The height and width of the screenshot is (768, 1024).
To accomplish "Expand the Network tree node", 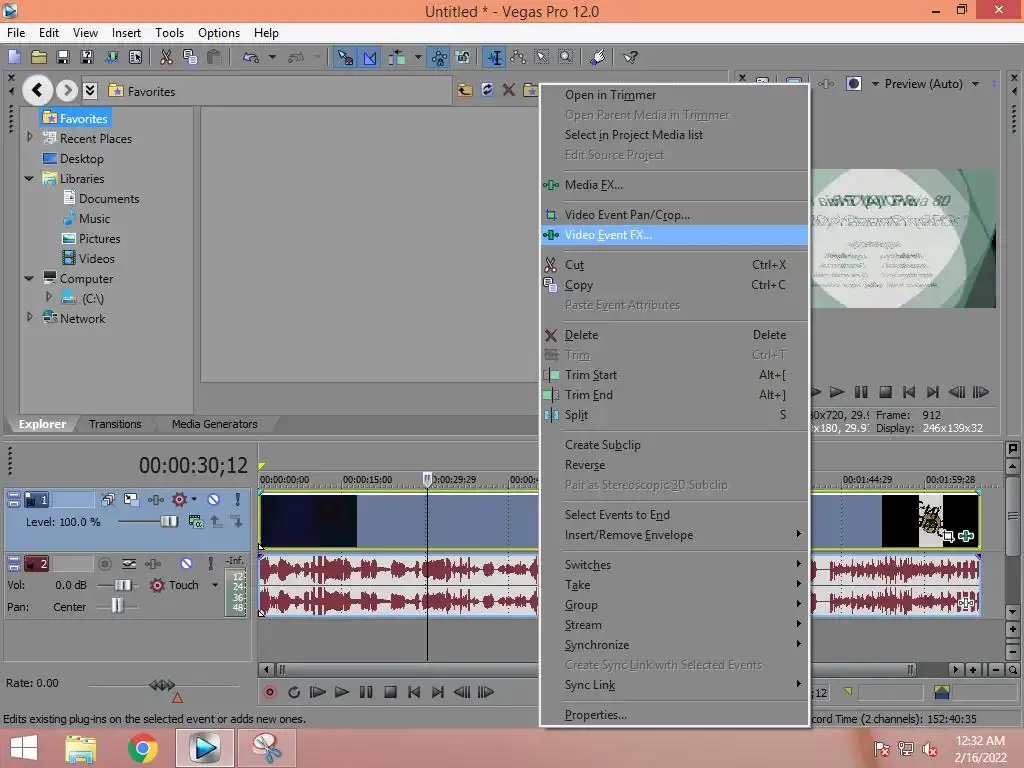I will tap(29, 317).
